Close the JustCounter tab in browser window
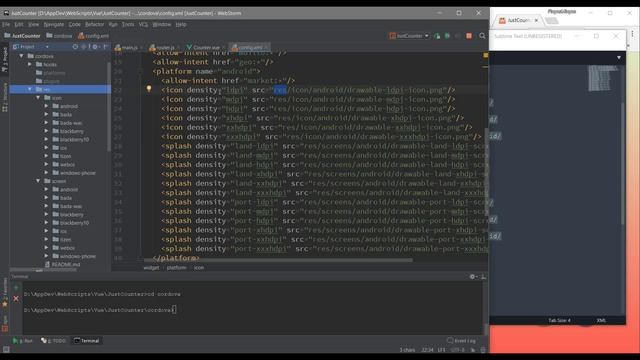Screen dimensions: 640x360 536,20
